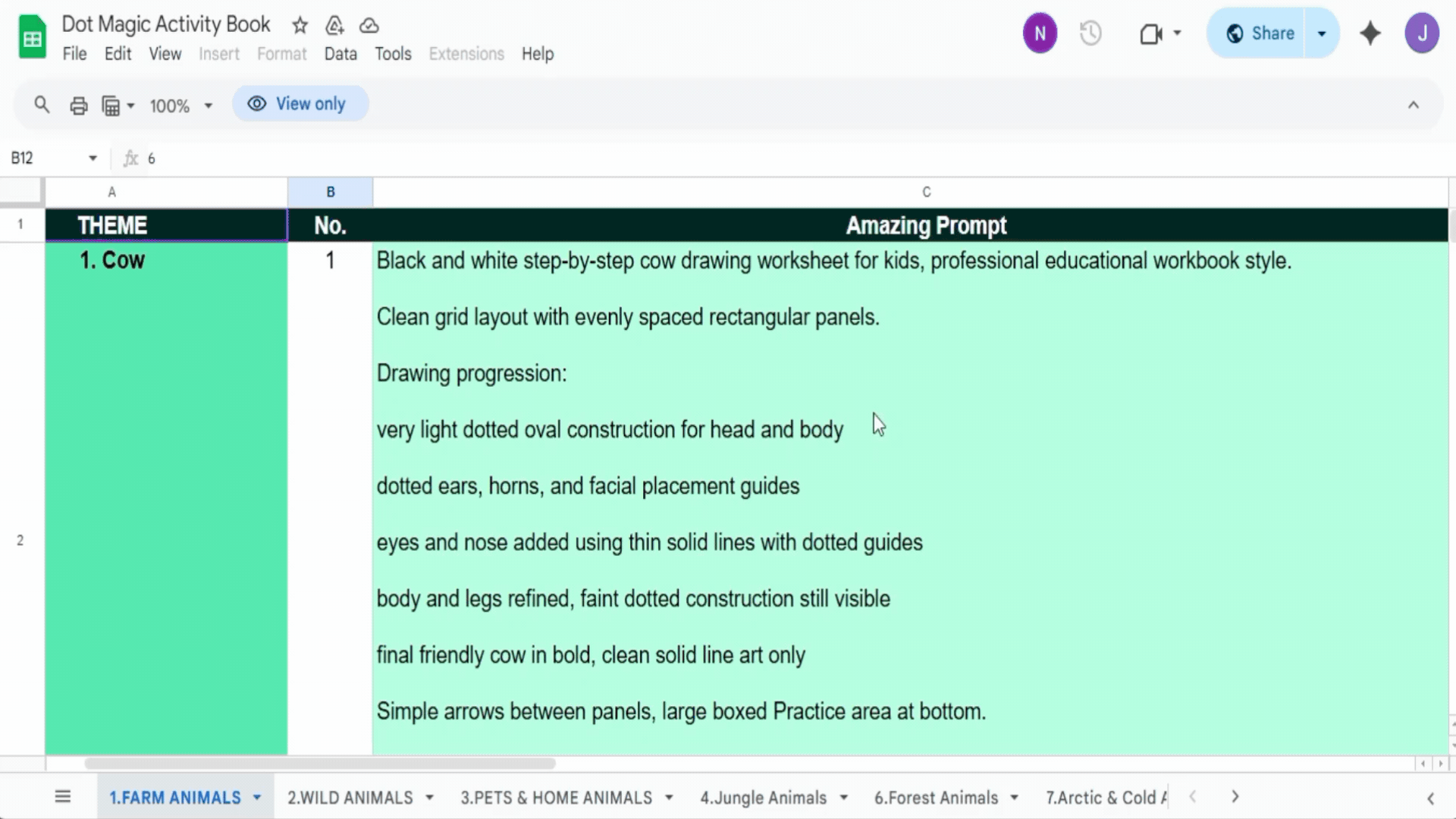Start a meeting with camera icon
The image size is (1456, 819).
click(x=1151, y=33)
